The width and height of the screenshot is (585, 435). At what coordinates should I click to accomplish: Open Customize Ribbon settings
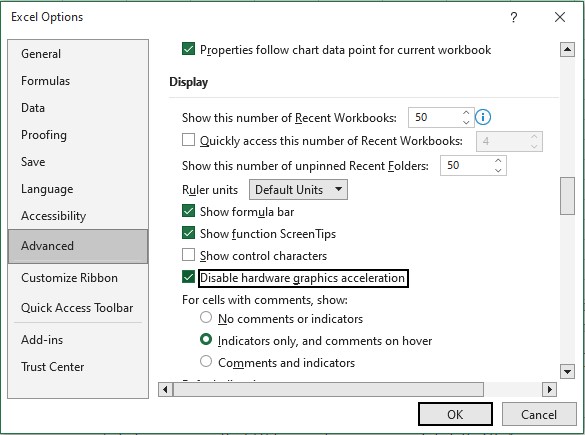(x=78, y=278)
